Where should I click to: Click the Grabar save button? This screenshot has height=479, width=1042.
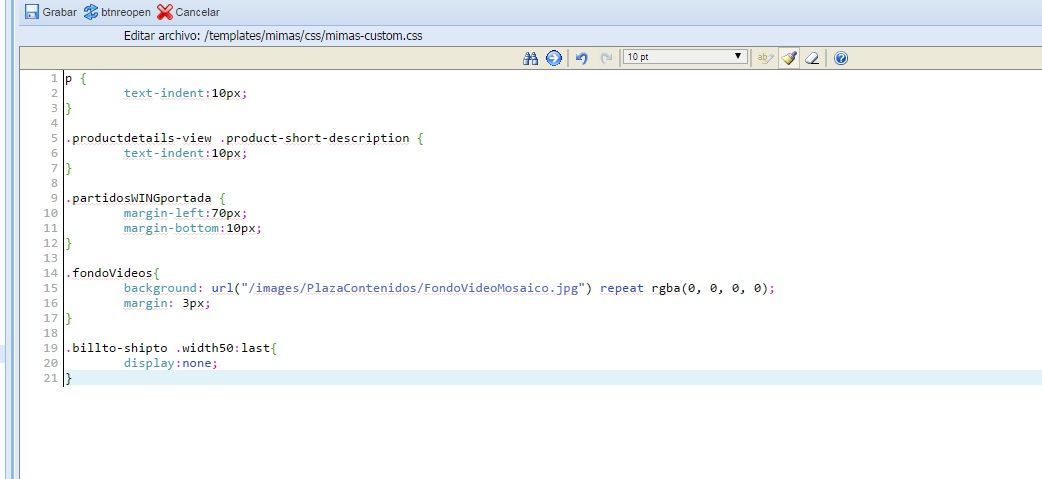click(x=51, y=12)
